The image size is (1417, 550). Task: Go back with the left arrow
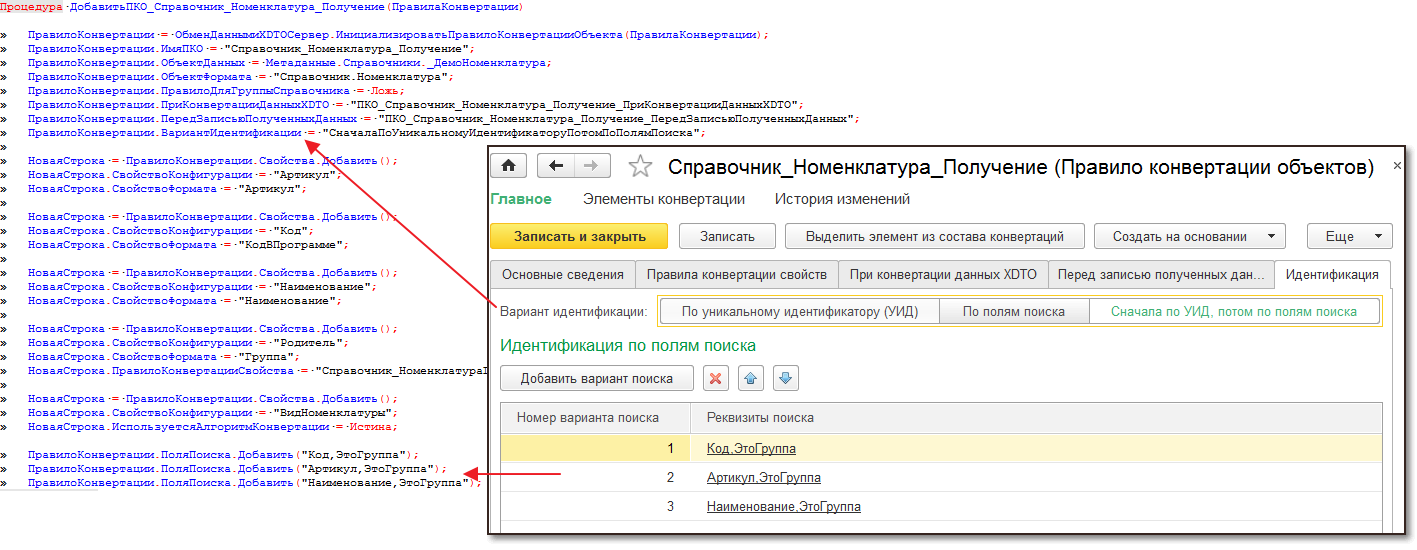point(556,166)
